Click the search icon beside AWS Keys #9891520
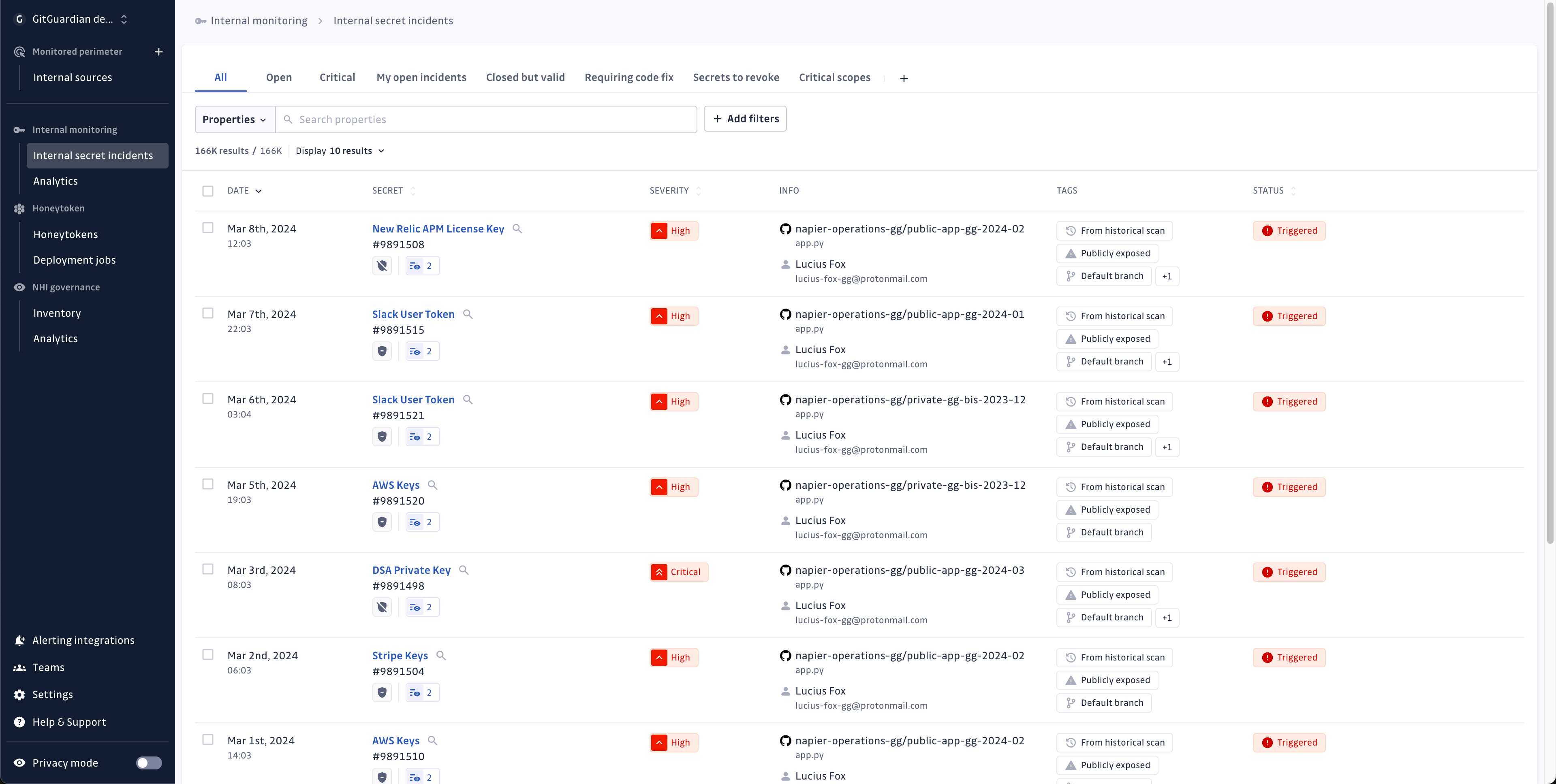The width and height of the screenshot is (1556, 784). 432,485
